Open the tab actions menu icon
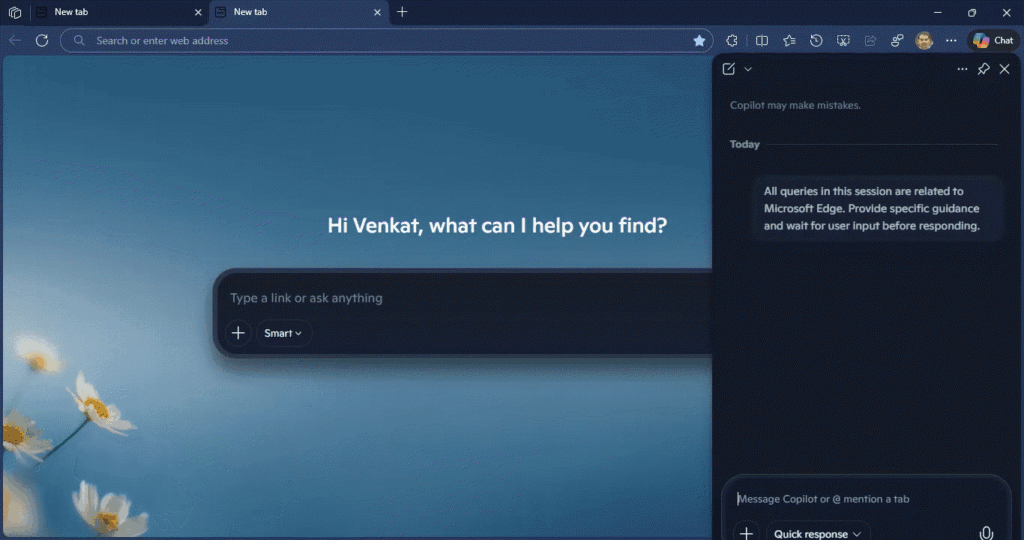This screenshot has width=1024, height=540. (14, 12)
